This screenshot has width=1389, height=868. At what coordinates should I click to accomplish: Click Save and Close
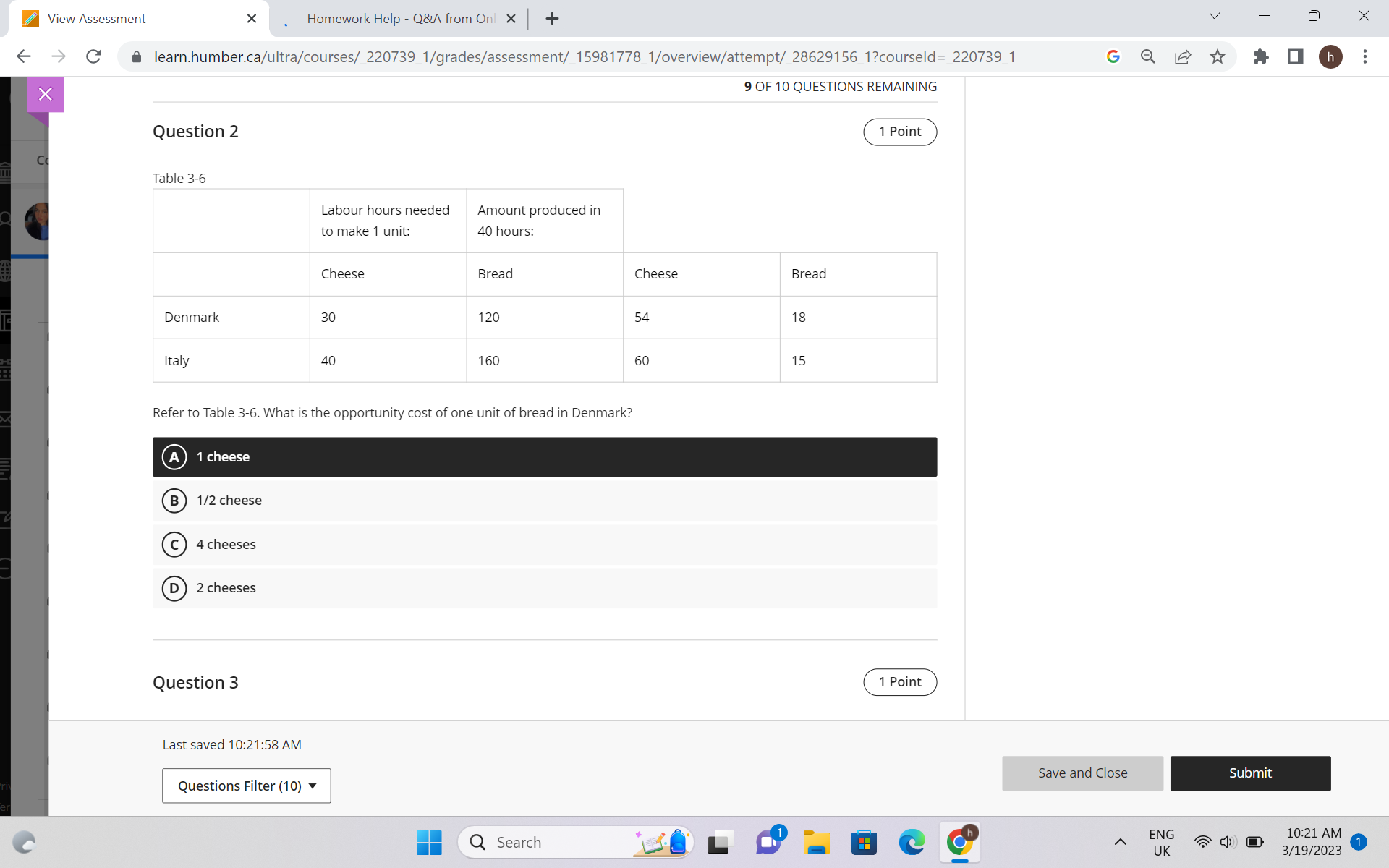[1082, 773]
